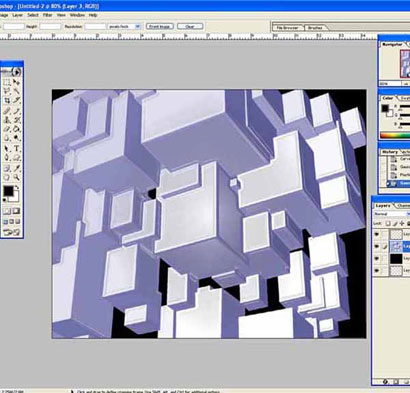This screenshot has height=393, width=410.
Task: Select the Type tool
Action: tap(16, 149)
